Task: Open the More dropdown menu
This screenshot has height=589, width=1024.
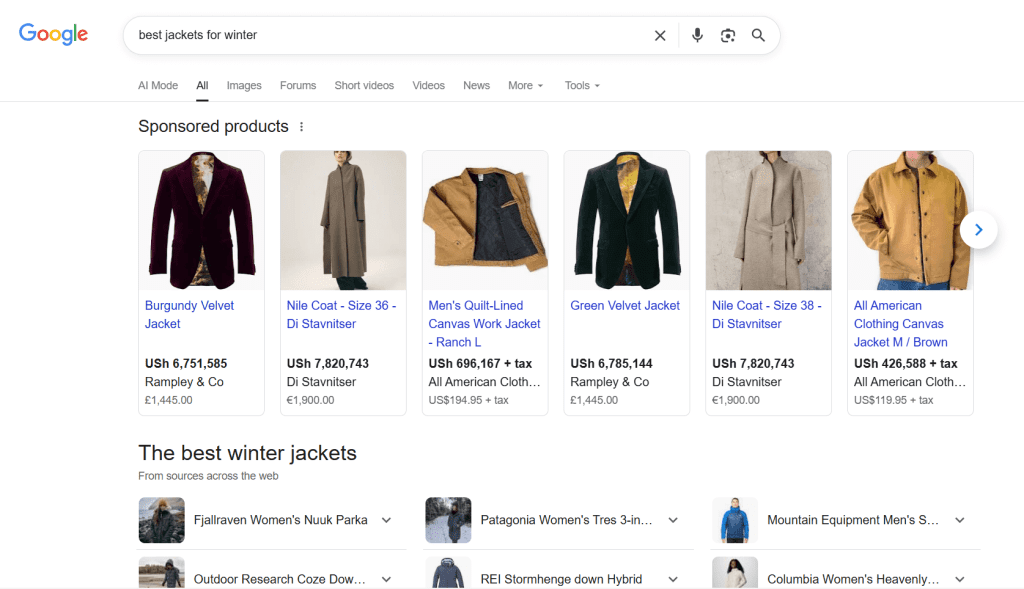Action: coord(526,86)
